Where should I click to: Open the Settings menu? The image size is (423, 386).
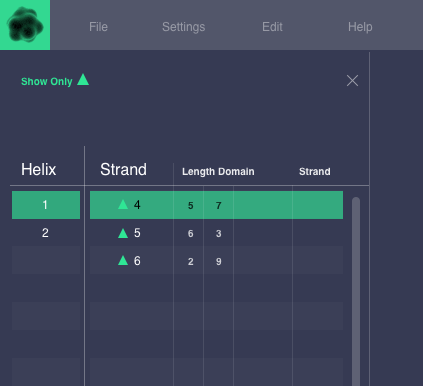(x=183, y=27)
